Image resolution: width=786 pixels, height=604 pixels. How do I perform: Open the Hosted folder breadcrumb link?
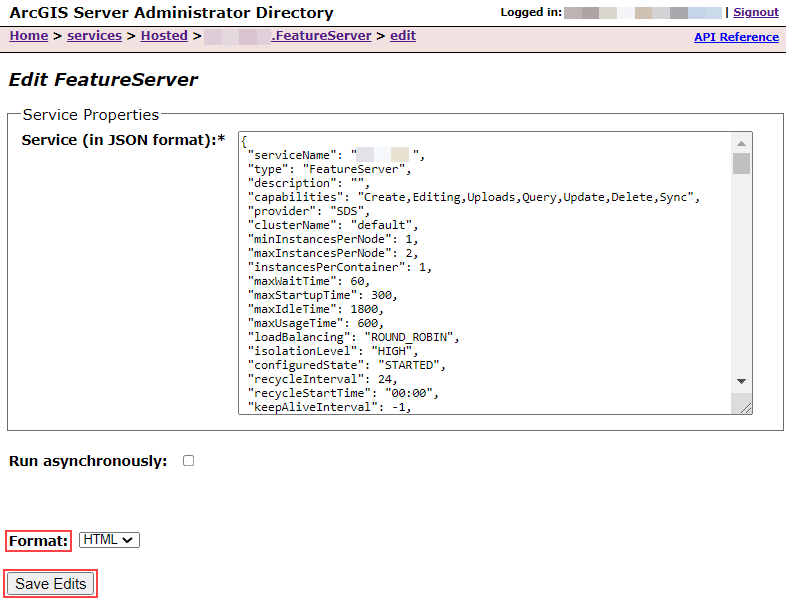click(x=164, y=36)
